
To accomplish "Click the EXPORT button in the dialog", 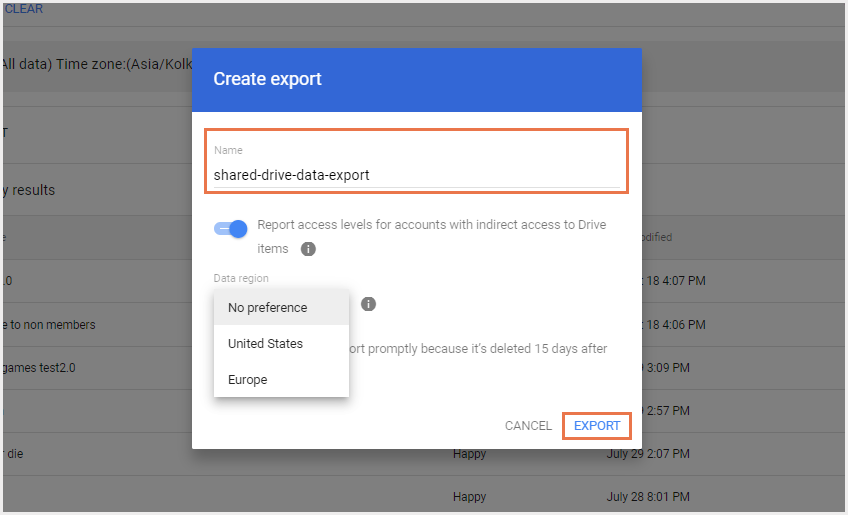I will 597,426.
